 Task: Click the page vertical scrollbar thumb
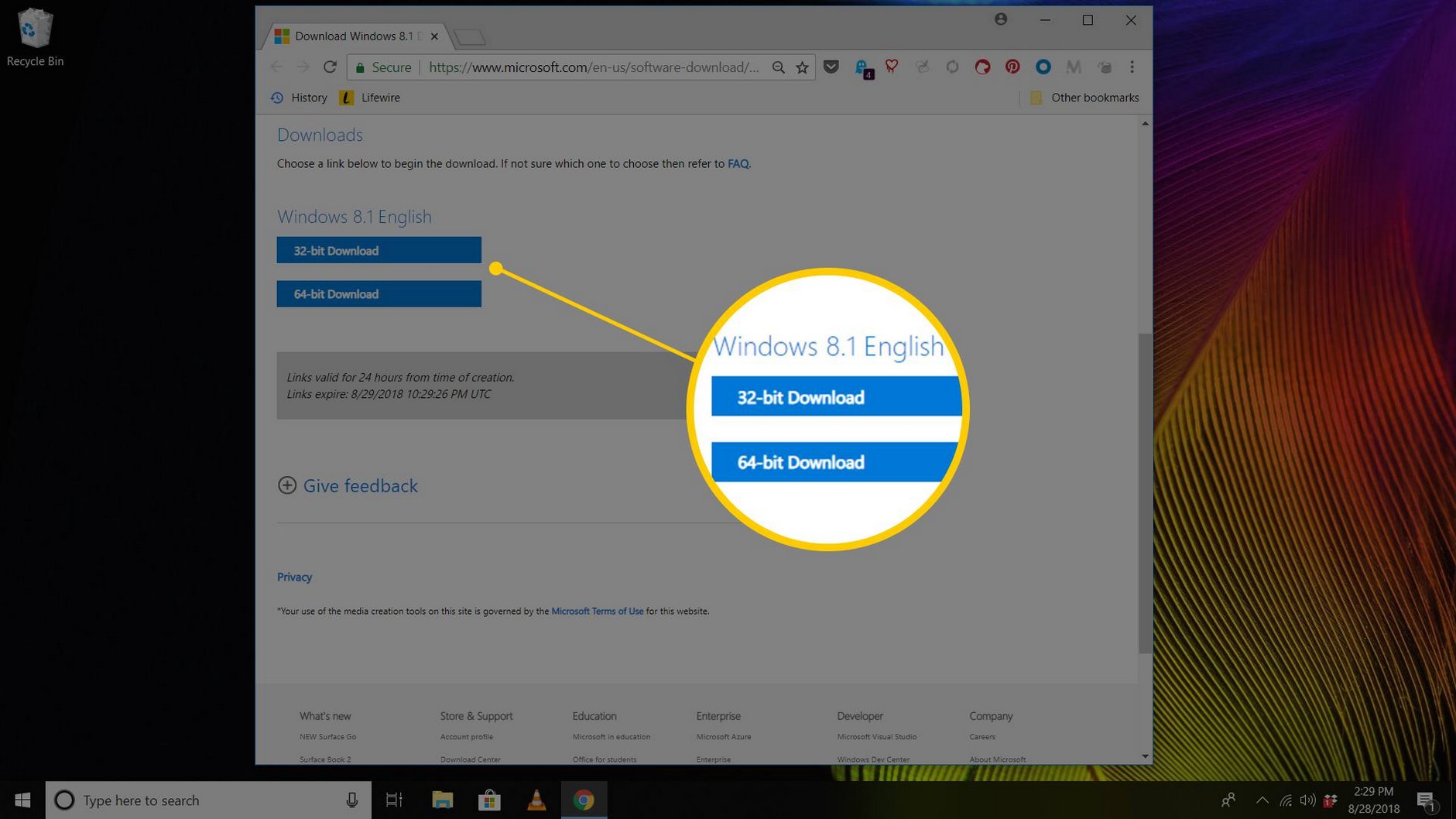click(x=1145, y=493)
